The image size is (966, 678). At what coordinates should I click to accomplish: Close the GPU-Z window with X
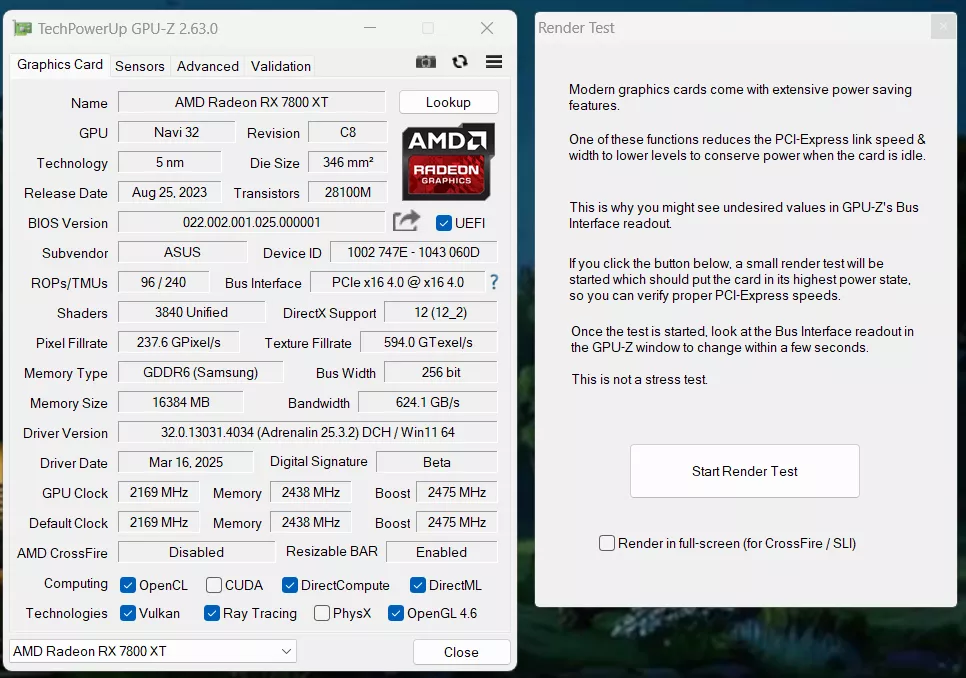click(487, 28)
